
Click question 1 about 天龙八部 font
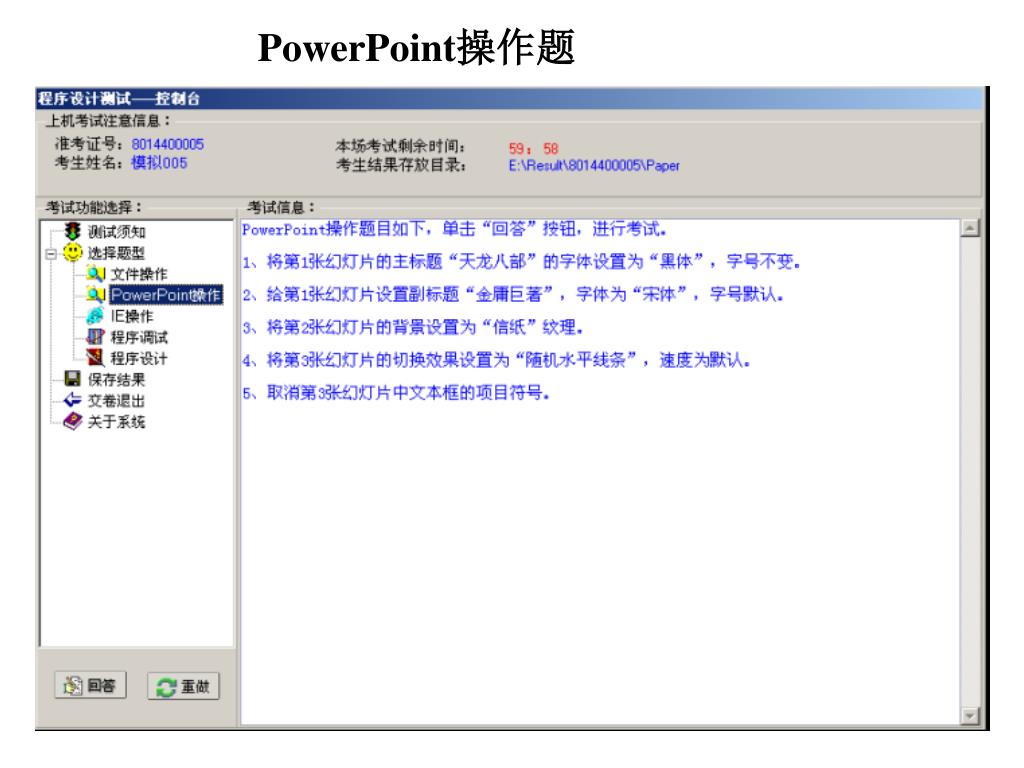(x=521, y=262)
